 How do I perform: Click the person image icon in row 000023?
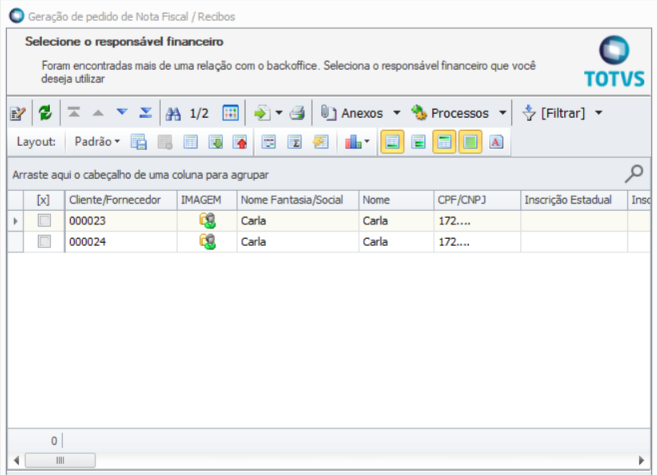(x=207, y=220)
